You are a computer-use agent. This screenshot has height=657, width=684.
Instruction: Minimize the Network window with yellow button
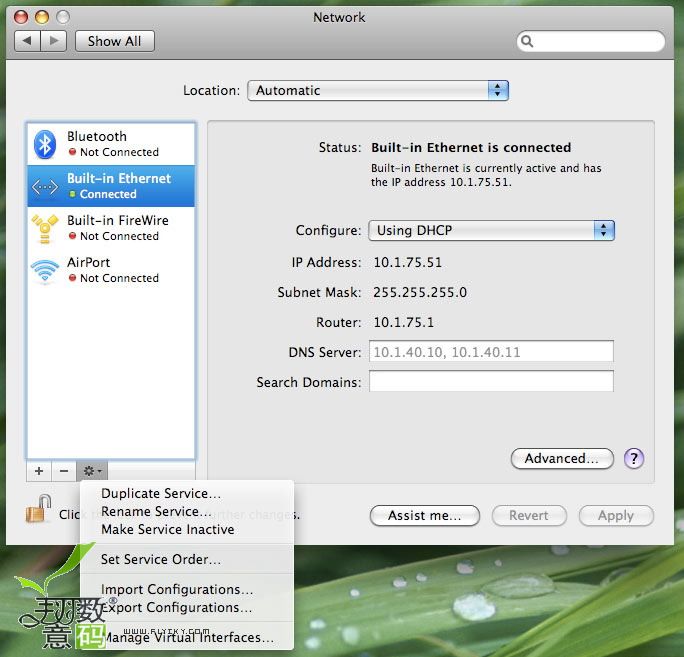pyautogui.click(x=41, y=17)
